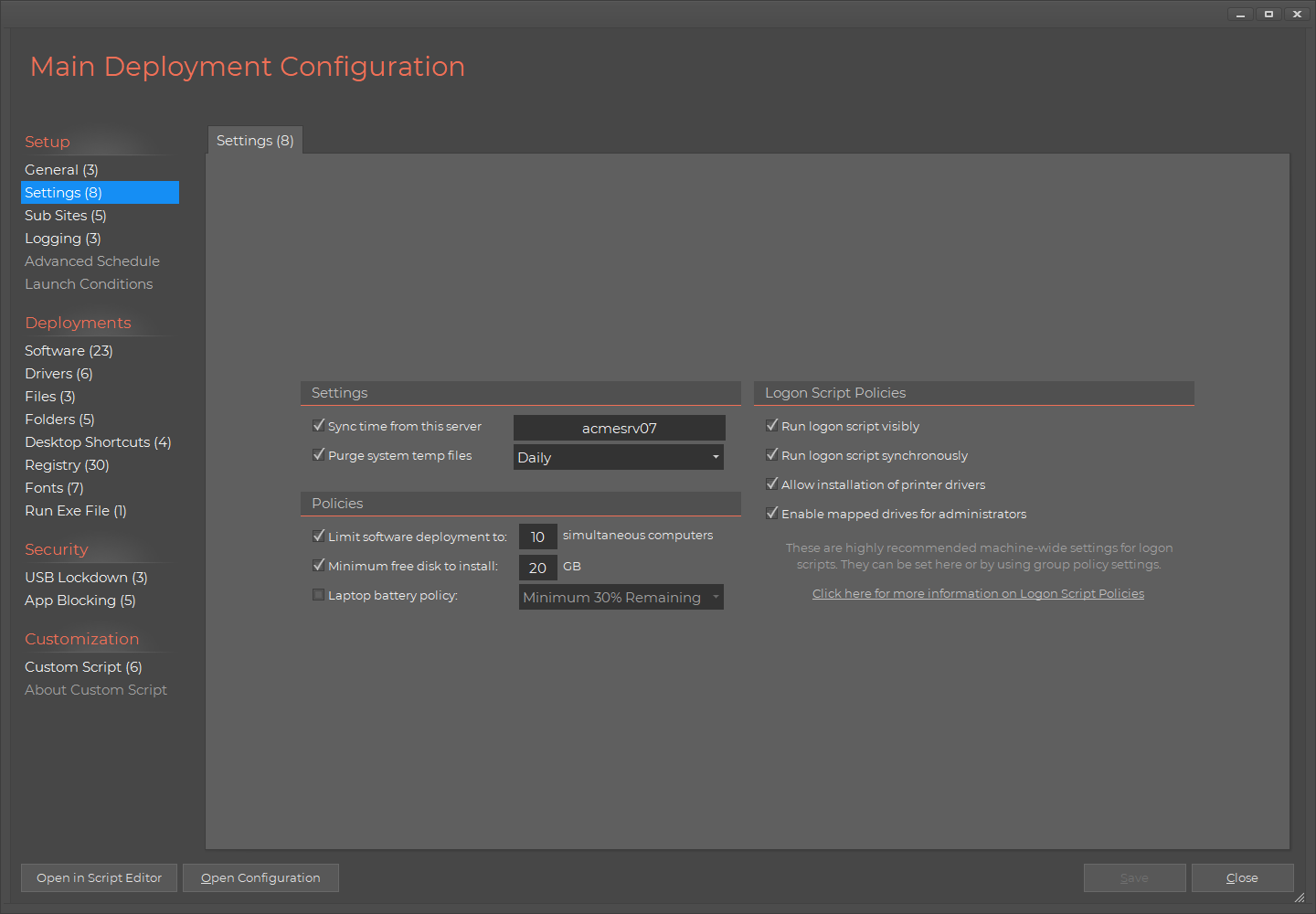
Task: Edit the simultaneous computers limit field
Action: (537, 537)
